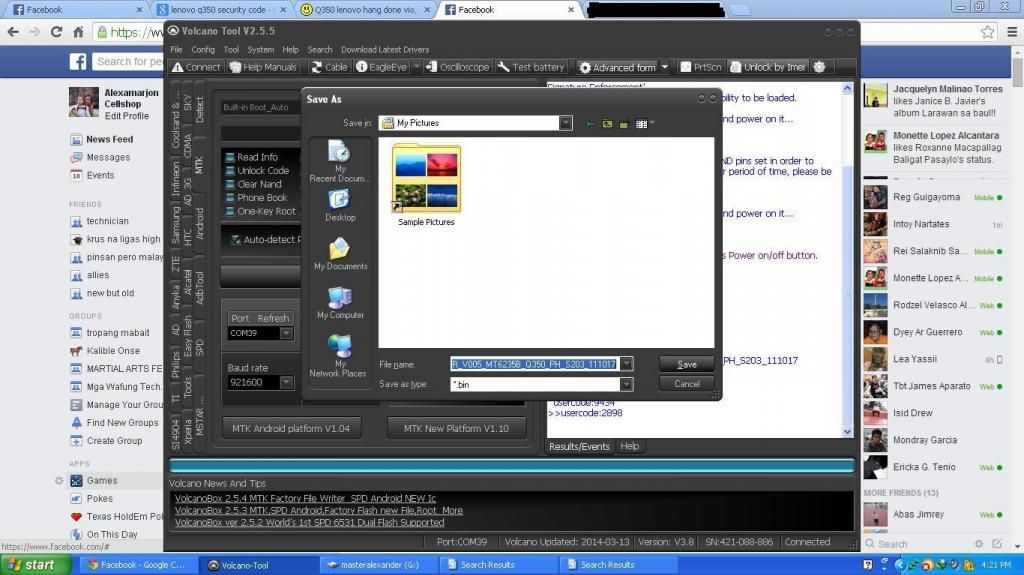
Task: Expand the Save in folder dropdown
Action: pyautogui.click(x=566, y=123)
